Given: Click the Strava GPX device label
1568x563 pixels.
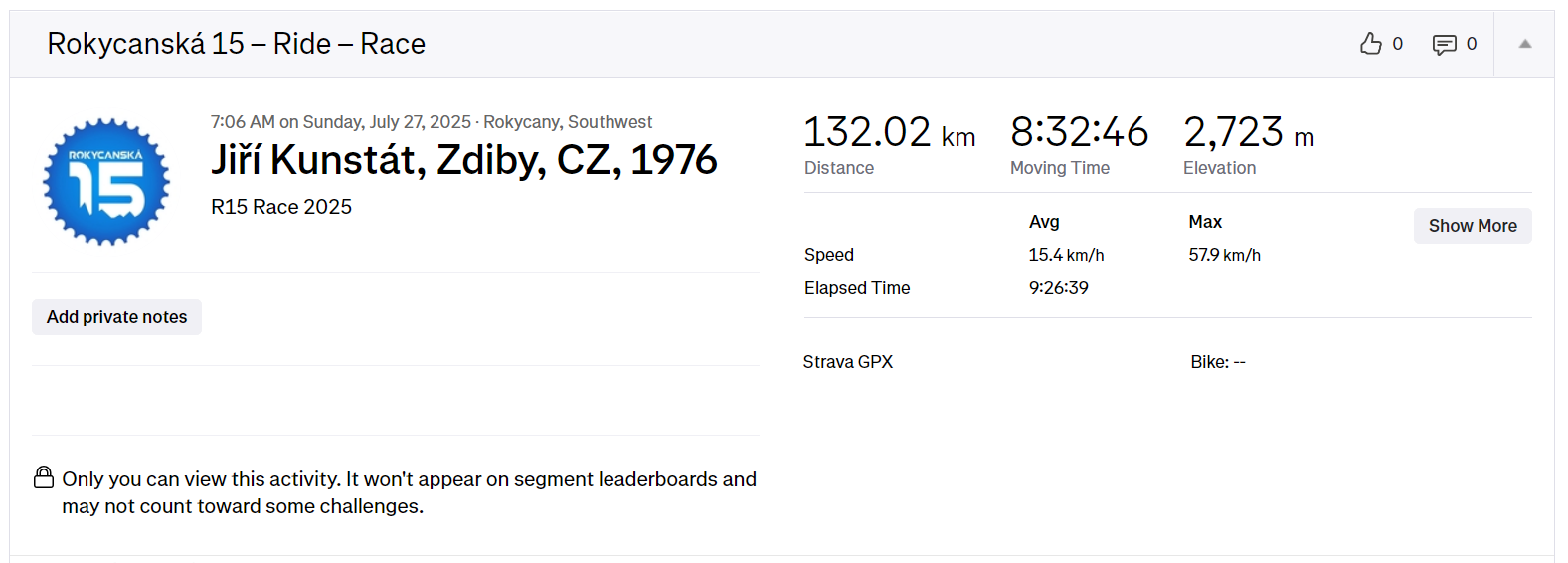Looking at the screenshot, I should click(x=848, y=362).
